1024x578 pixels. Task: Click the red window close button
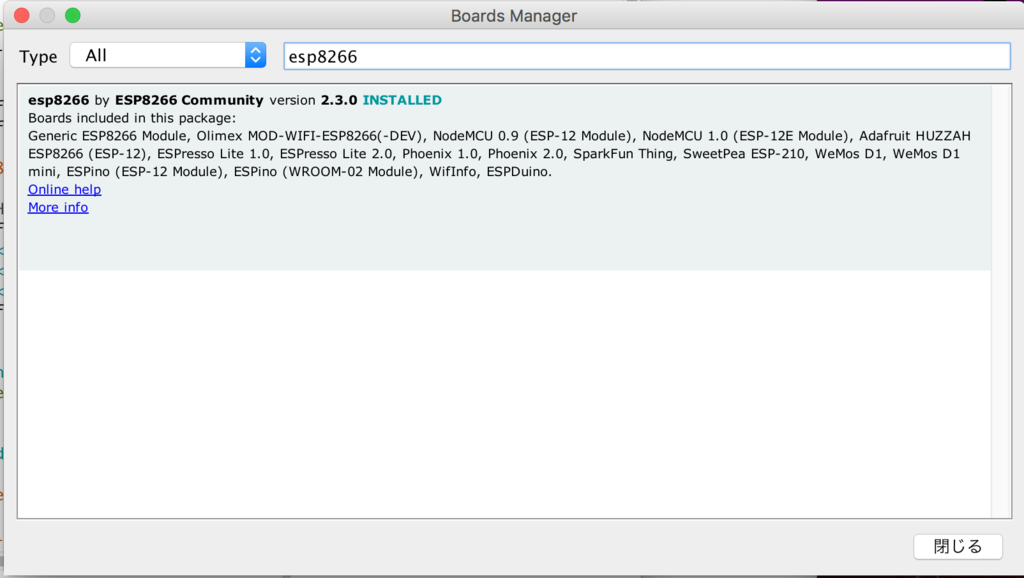[22, 15]
